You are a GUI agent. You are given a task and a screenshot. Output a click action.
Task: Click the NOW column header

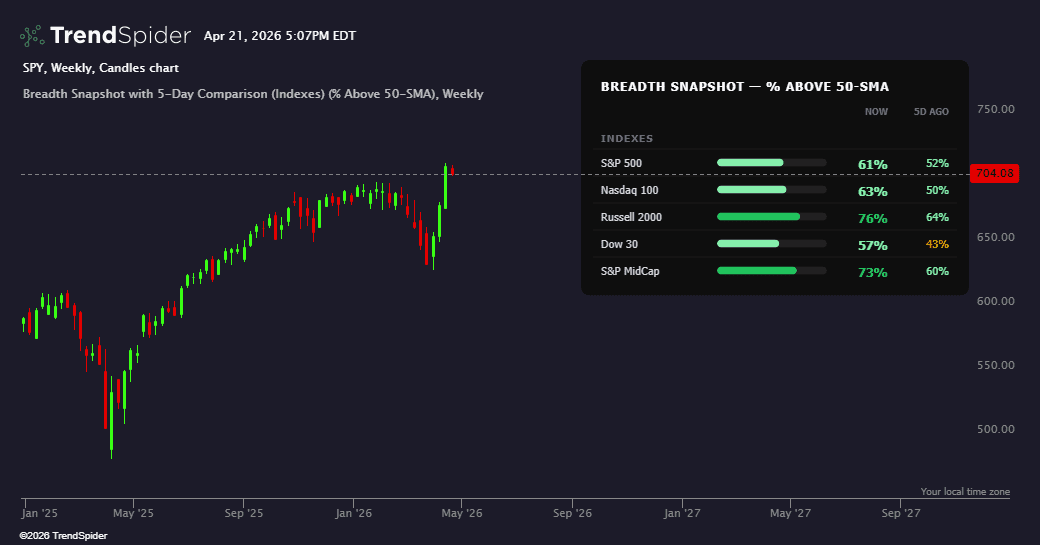876,111
